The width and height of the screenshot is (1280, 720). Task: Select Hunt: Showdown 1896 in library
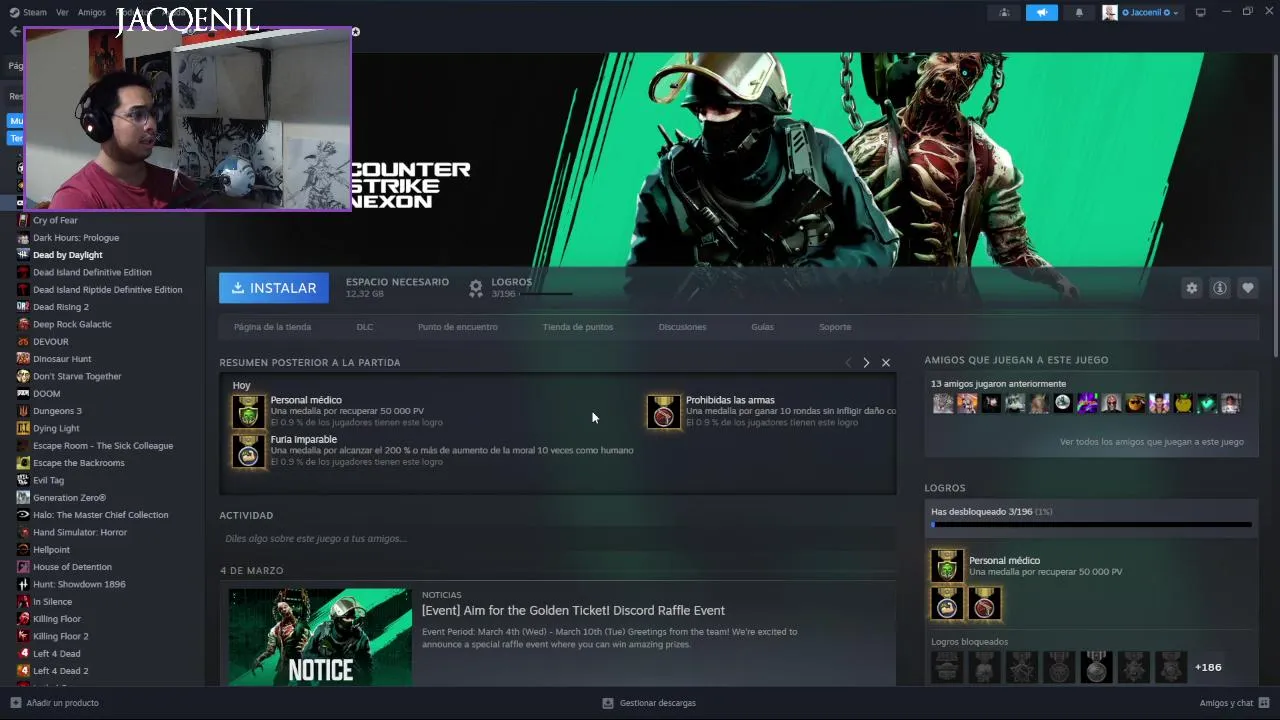coord(79,584)
